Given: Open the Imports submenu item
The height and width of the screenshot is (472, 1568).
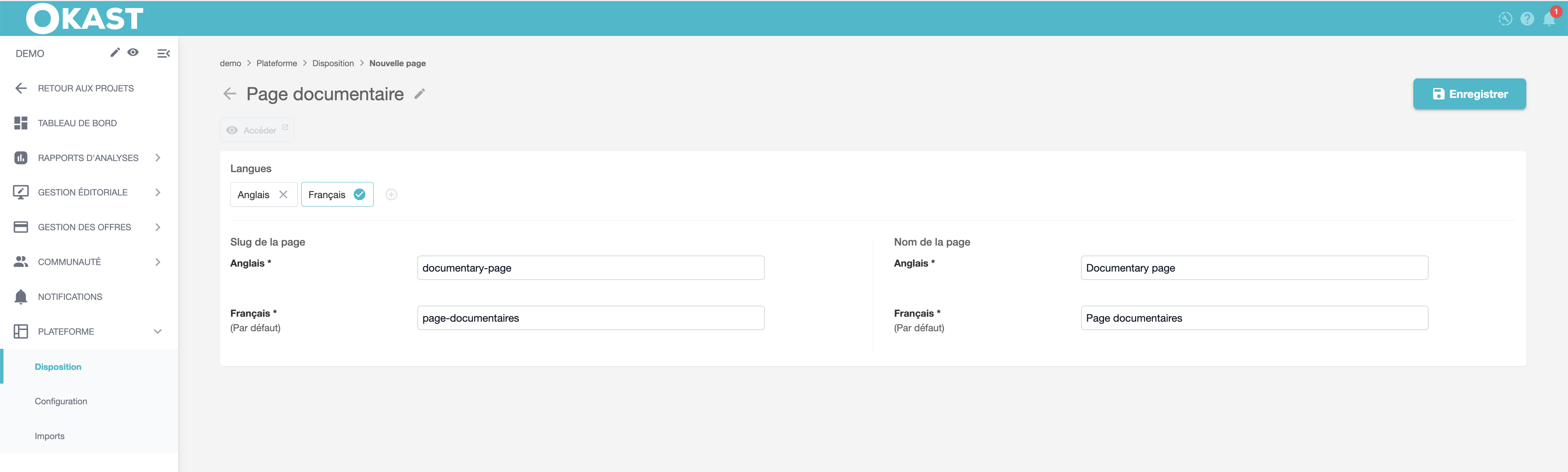Looking at the screenshot, I should click(x=49, y=436).
